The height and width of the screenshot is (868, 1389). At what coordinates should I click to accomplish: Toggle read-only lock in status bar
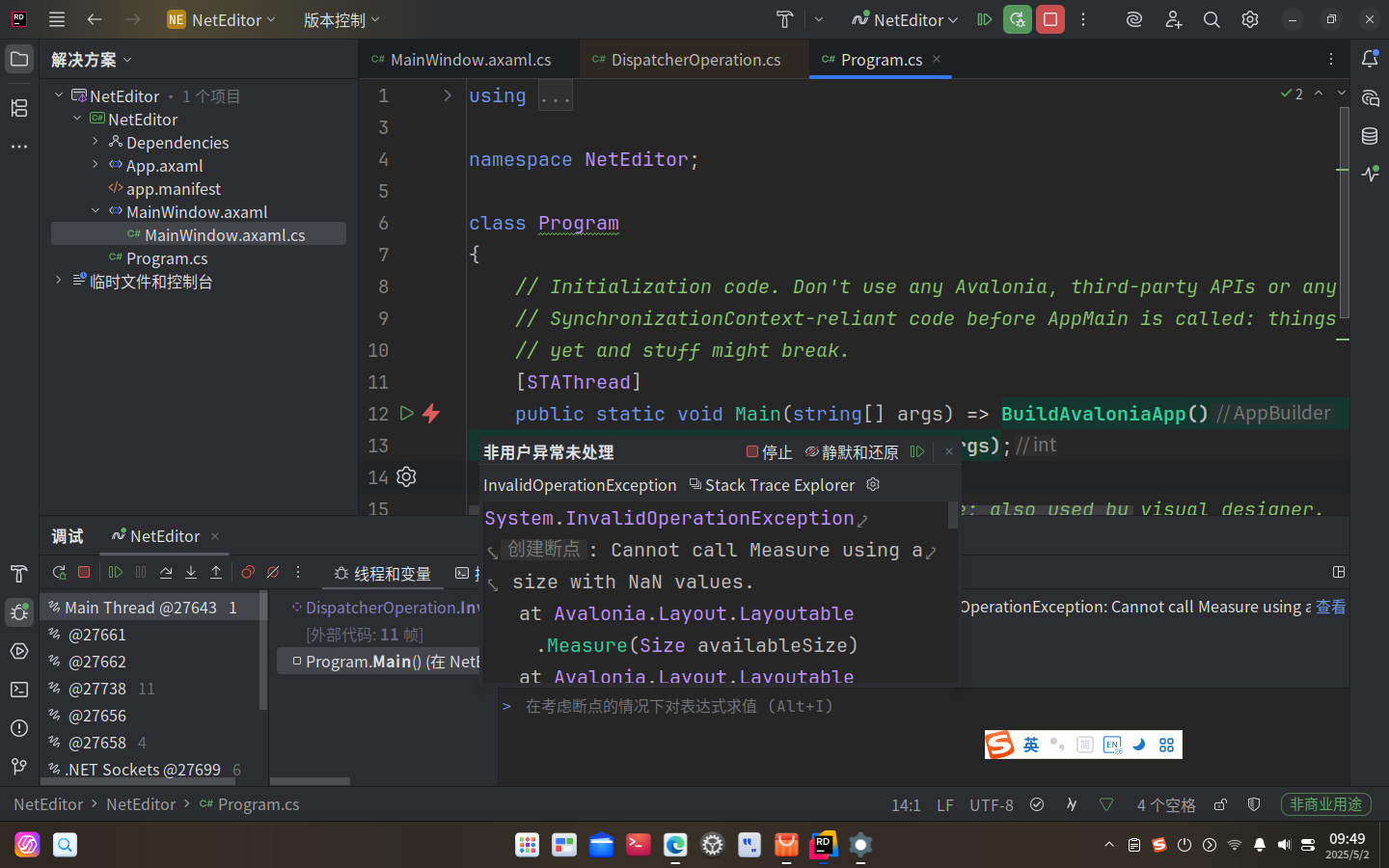coord(1220,804)
